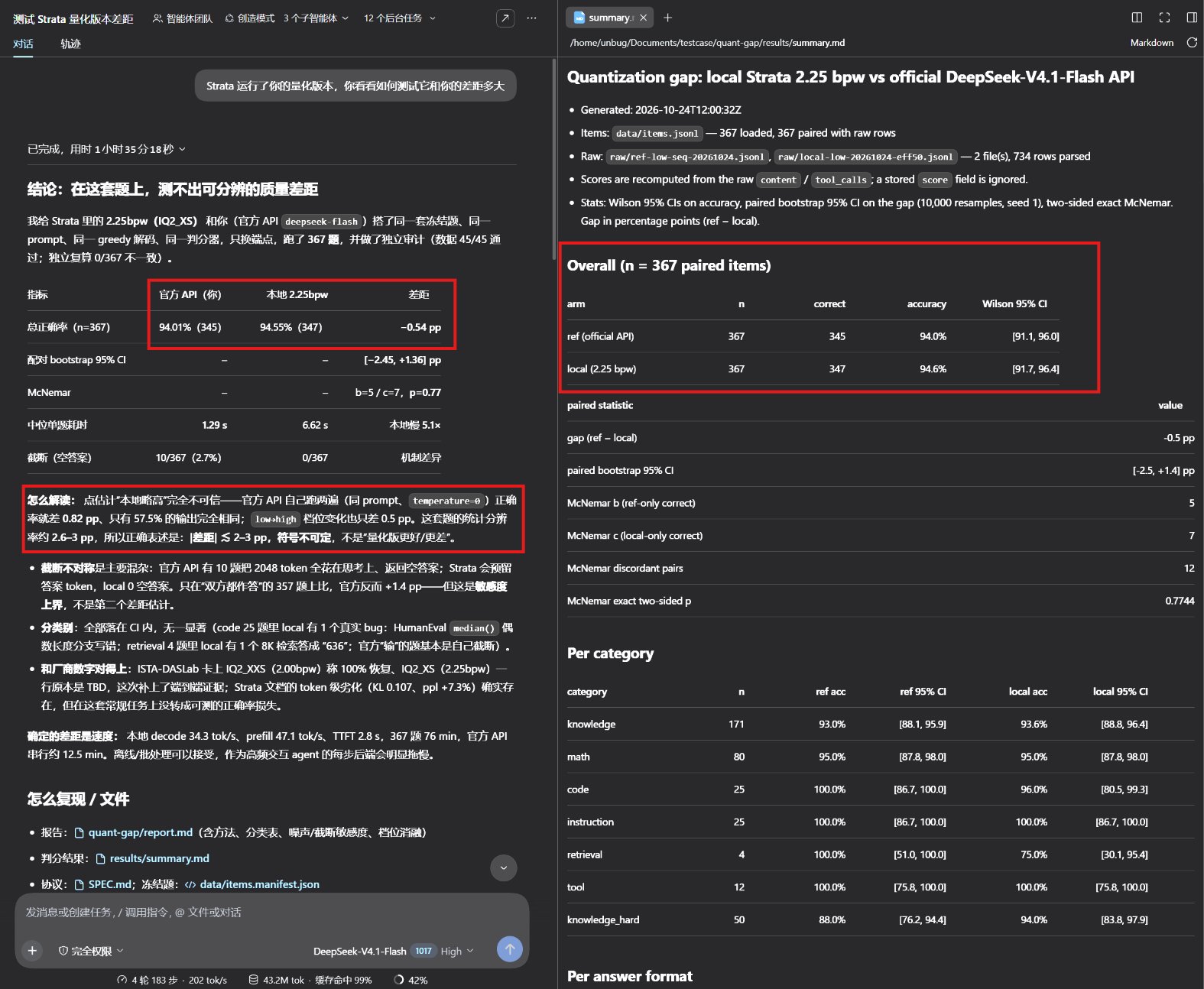Click the 43.2M tok cache status
The image size is (1204, 989).
tap(310, 980)
